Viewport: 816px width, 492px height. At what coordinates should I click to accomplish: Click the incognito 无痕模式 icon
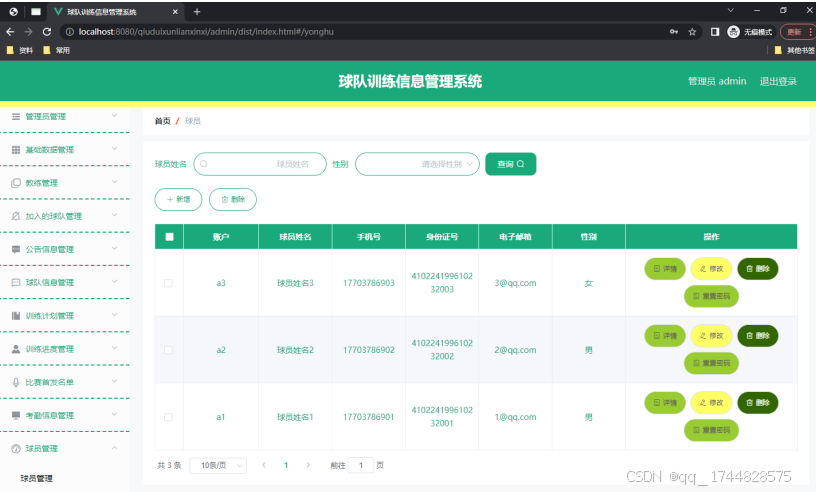(x=733, y=32)
